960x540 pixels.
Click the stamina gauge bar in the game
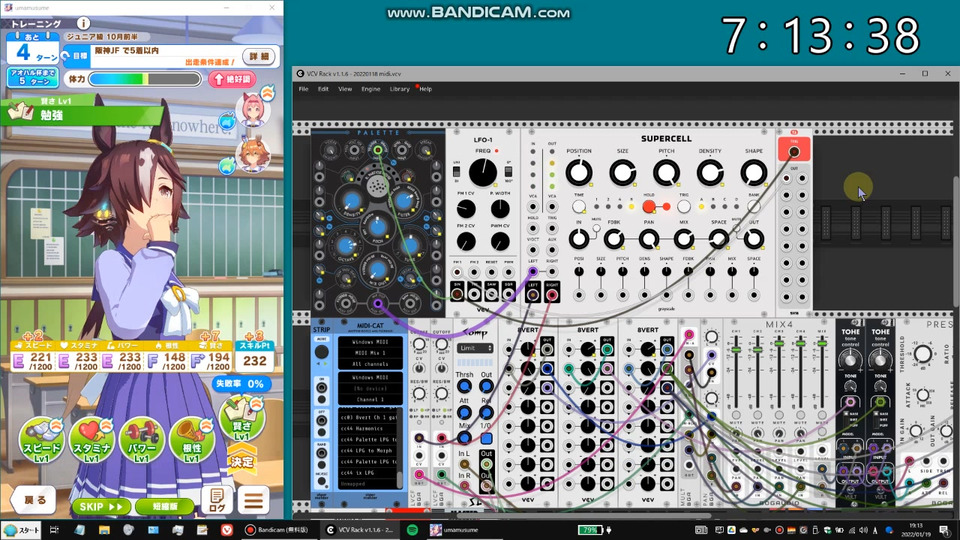pyautogui.click(x=145, y=79)
